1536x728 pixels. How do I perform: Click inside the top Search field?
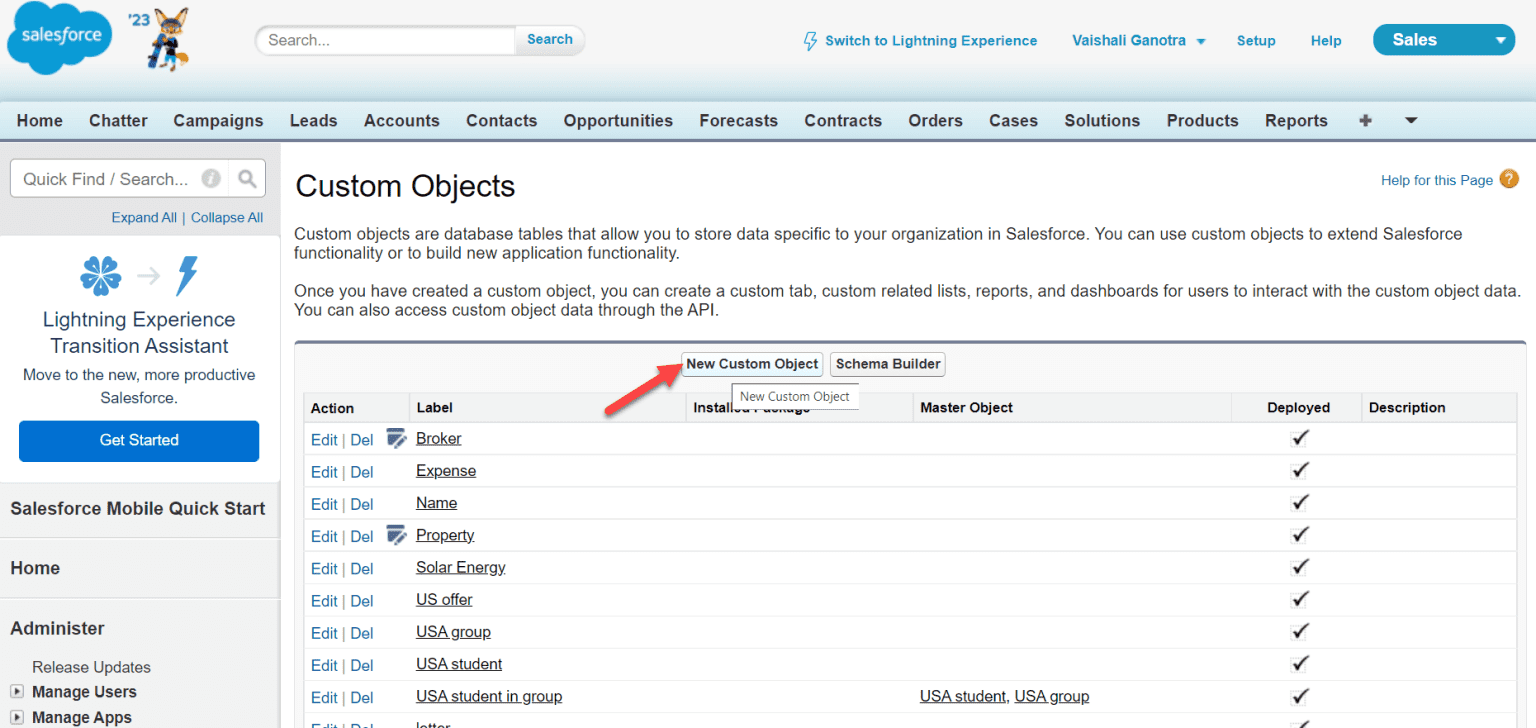(385, 40)
